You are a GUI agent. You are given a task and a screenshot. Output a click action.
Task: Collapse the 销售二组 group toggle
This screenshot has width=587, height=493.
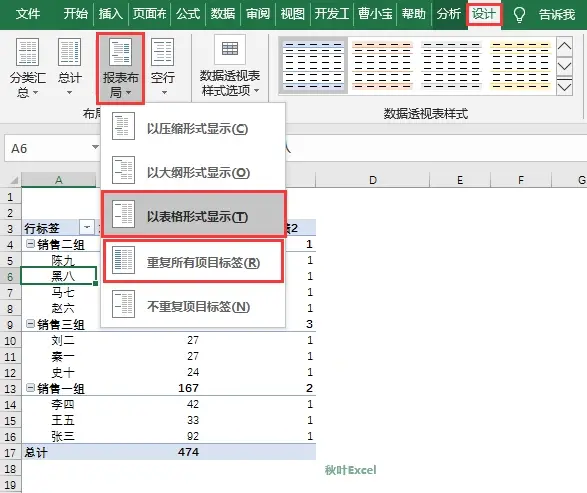[x=30, y=244]
